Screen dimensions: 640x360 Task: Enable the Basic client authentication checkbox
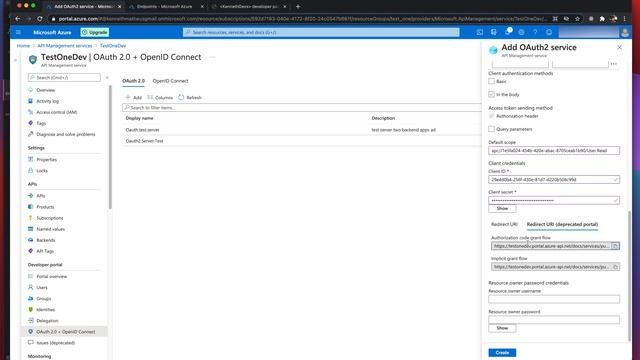491,81
